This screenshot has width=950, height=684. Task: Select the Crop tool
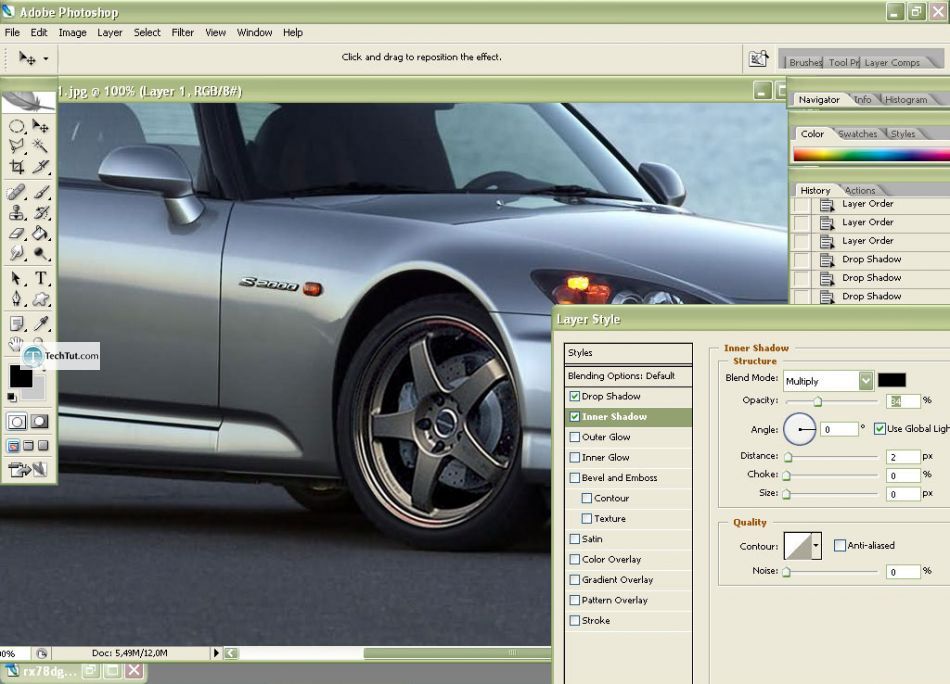tap(16, 167)
